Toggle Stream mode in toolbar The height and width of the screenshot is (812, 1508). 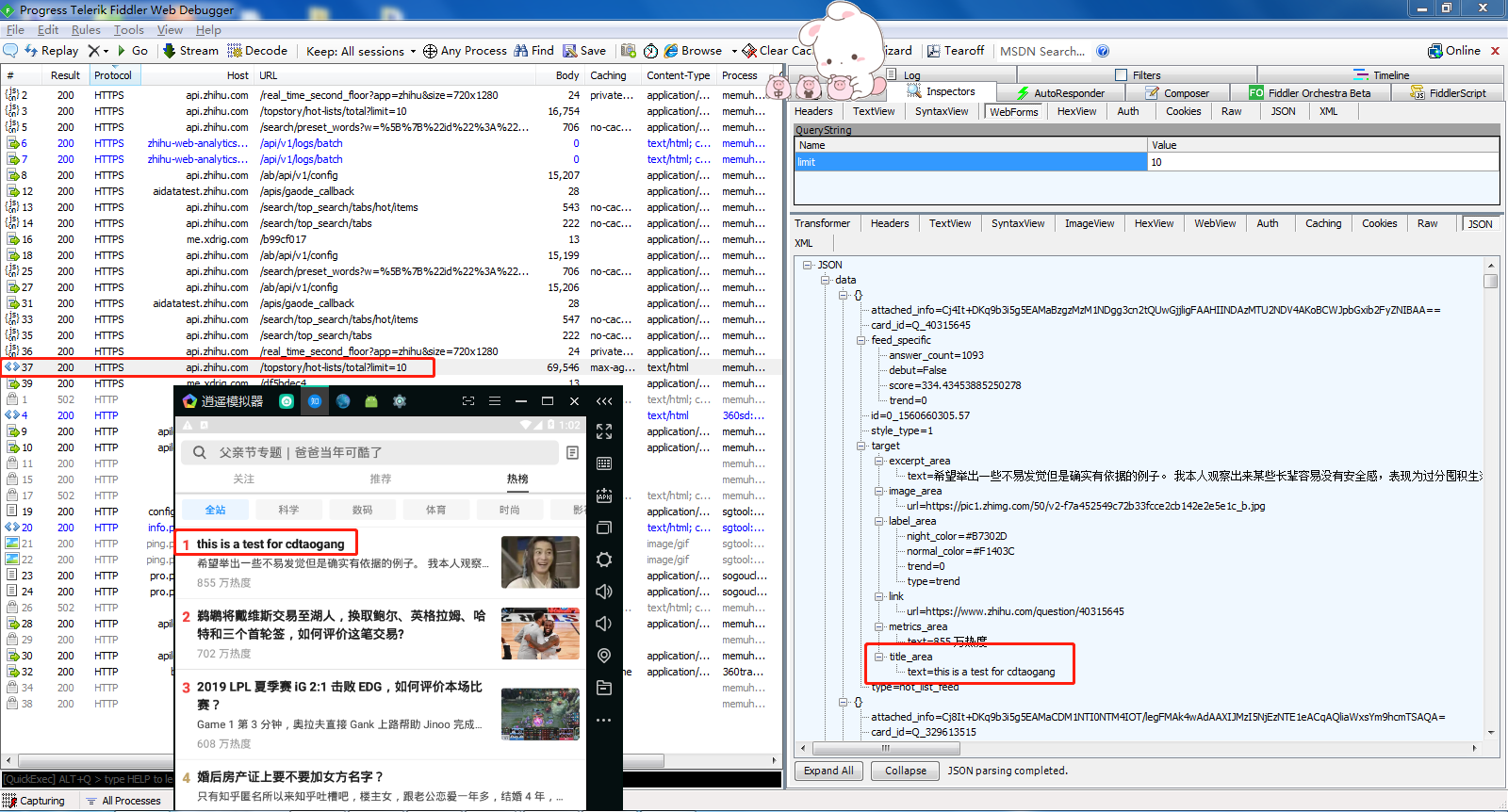(x=190, y=51)
